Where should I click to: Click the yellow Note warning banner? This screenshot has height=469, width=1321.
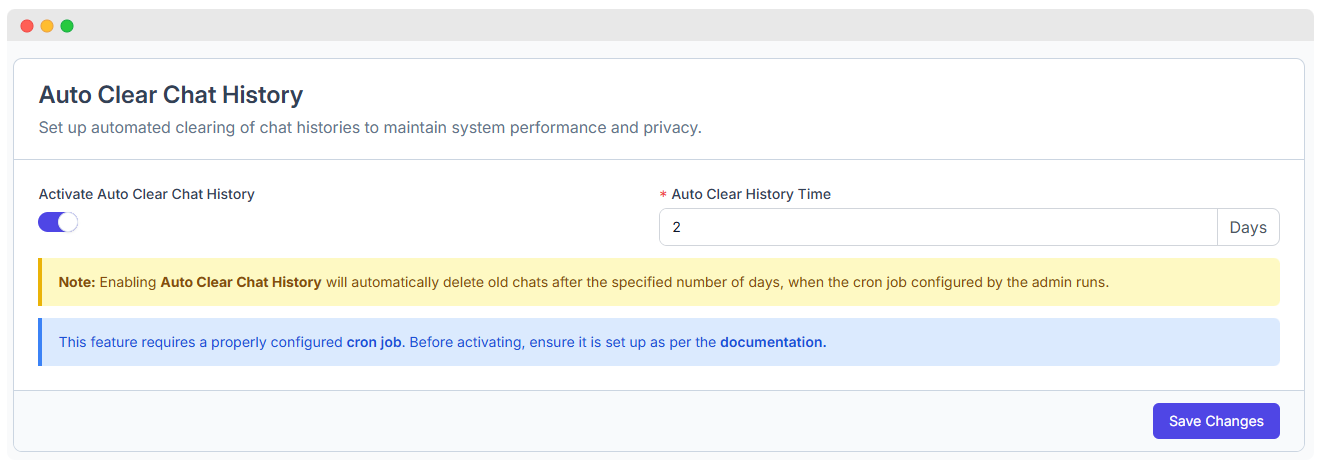659,282
